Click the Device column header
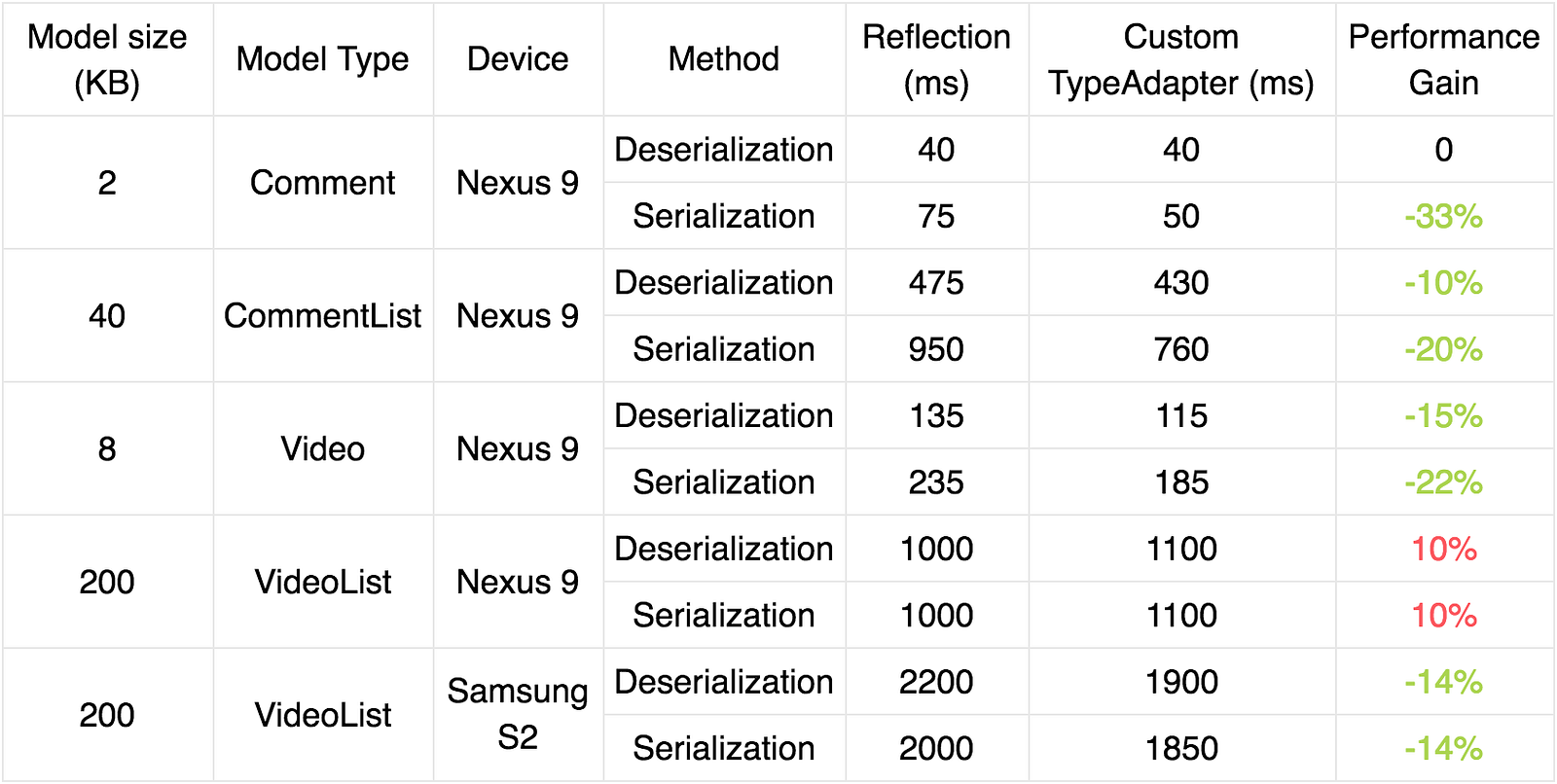This screenshot has width=1557, height=784. [x=518, y=59]
